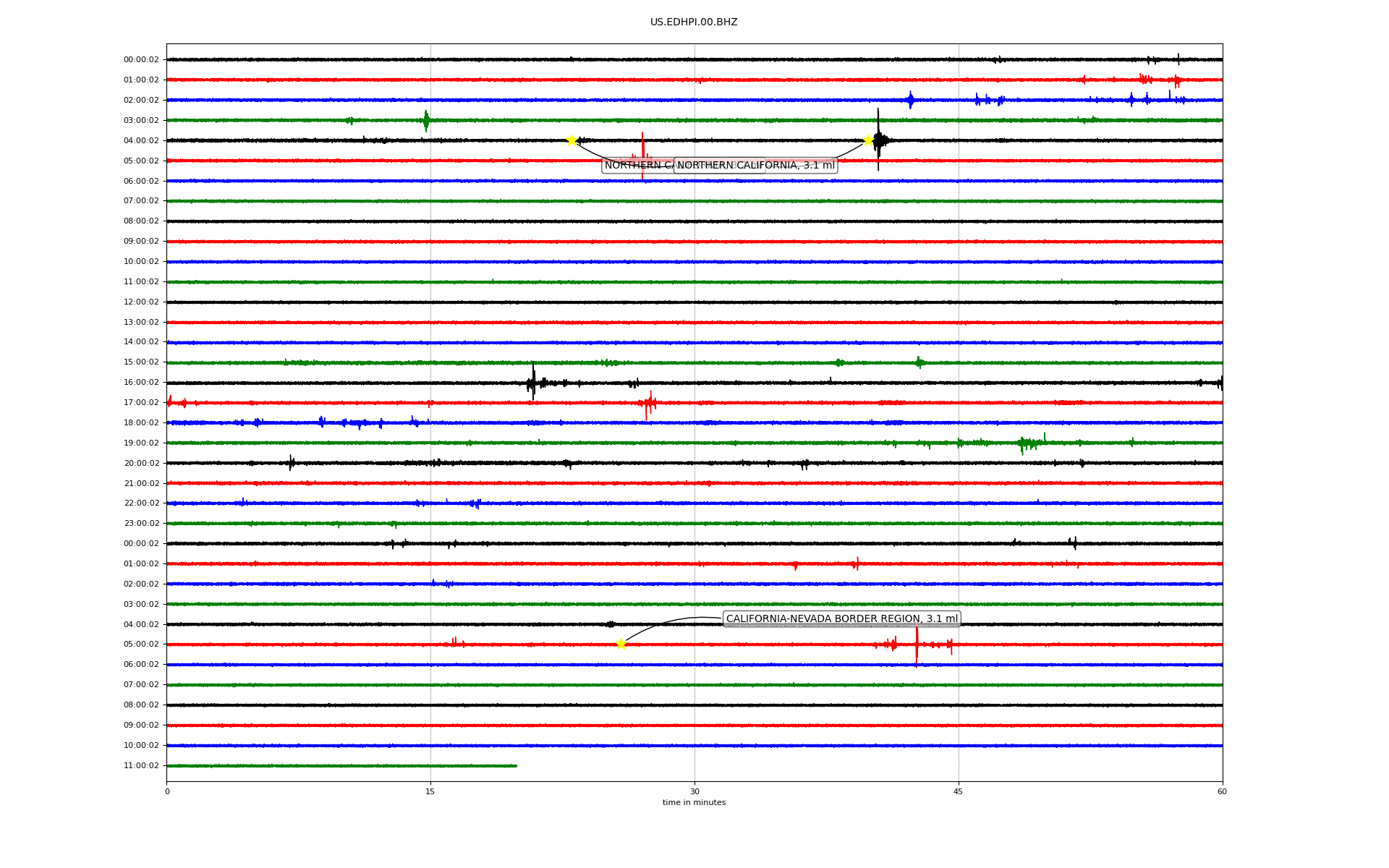This screenshot has width=1389, height=868.
Task: Click the 45 minute tick label
Action: (959, 791)
